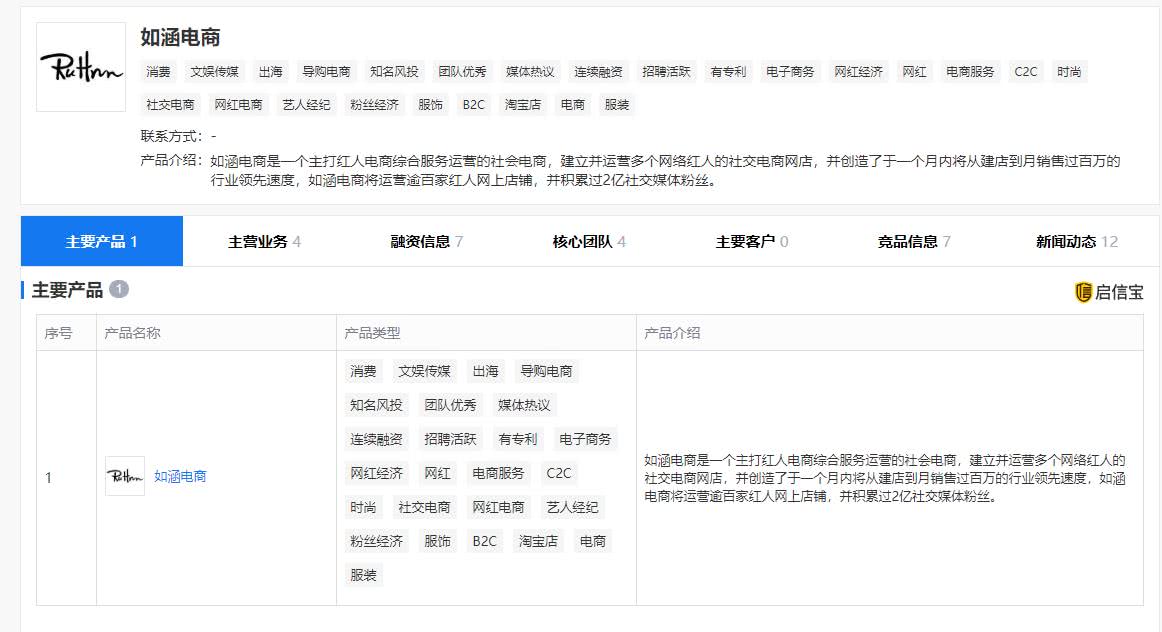Click the table tag 网红经济
Screen dimensions: 1162x632
[376, 473]
